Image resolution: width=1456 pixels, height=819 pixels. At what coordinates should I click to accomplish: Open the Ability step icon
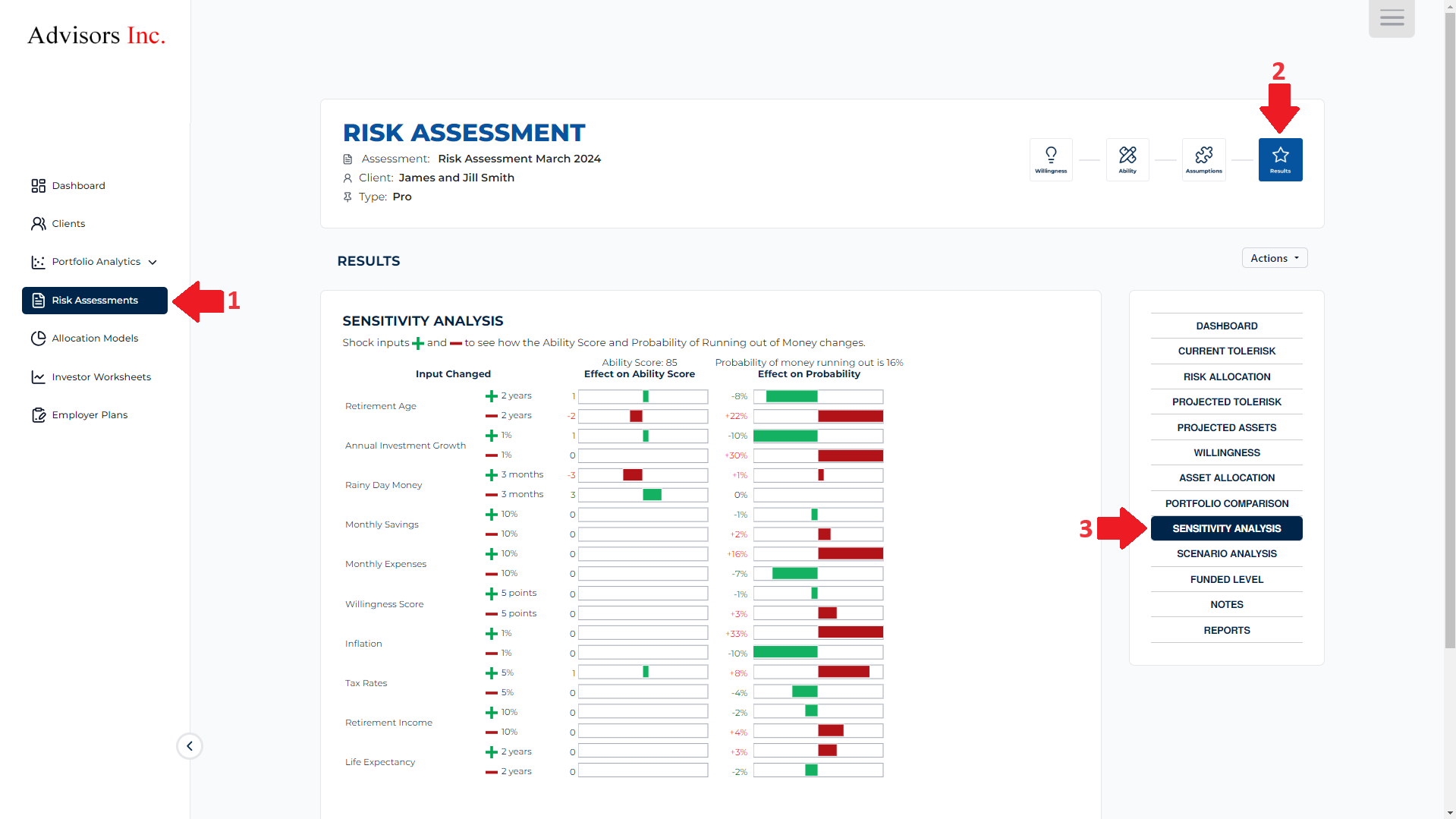click(x=1127, y=159)
